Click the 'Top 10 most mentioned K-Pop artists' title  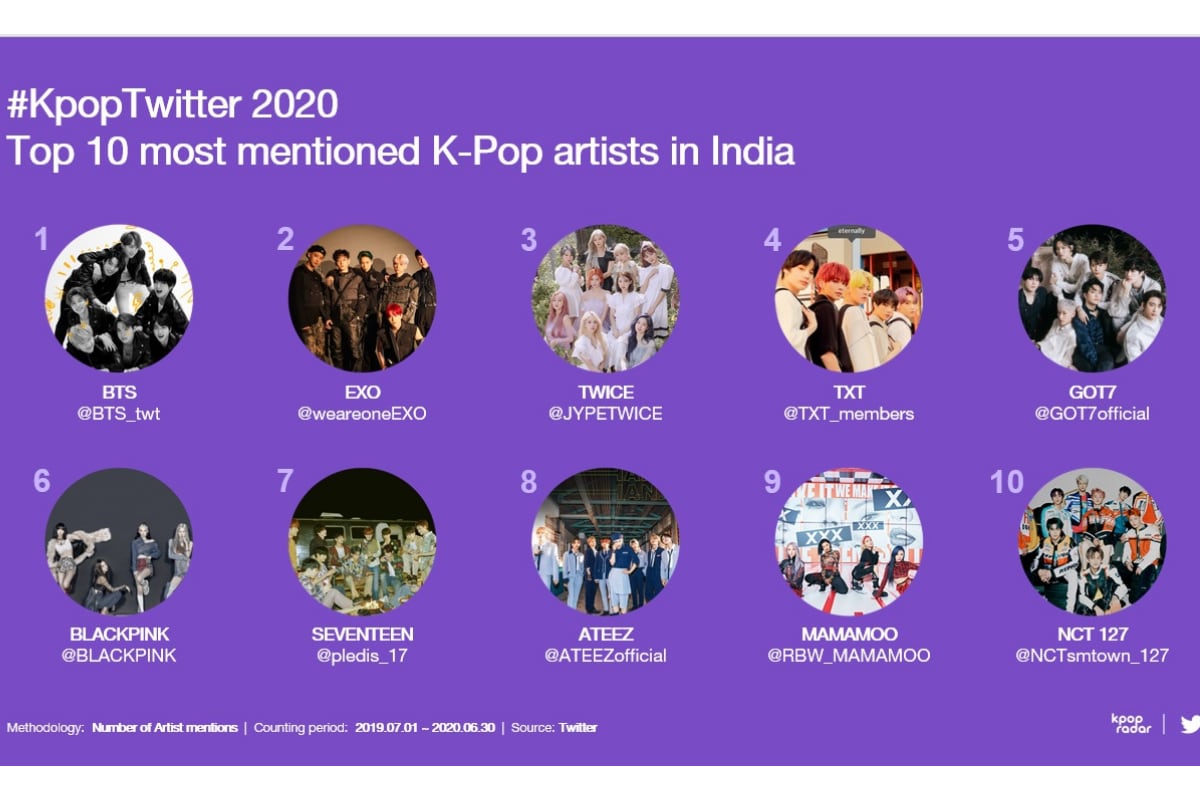point(401,150)
